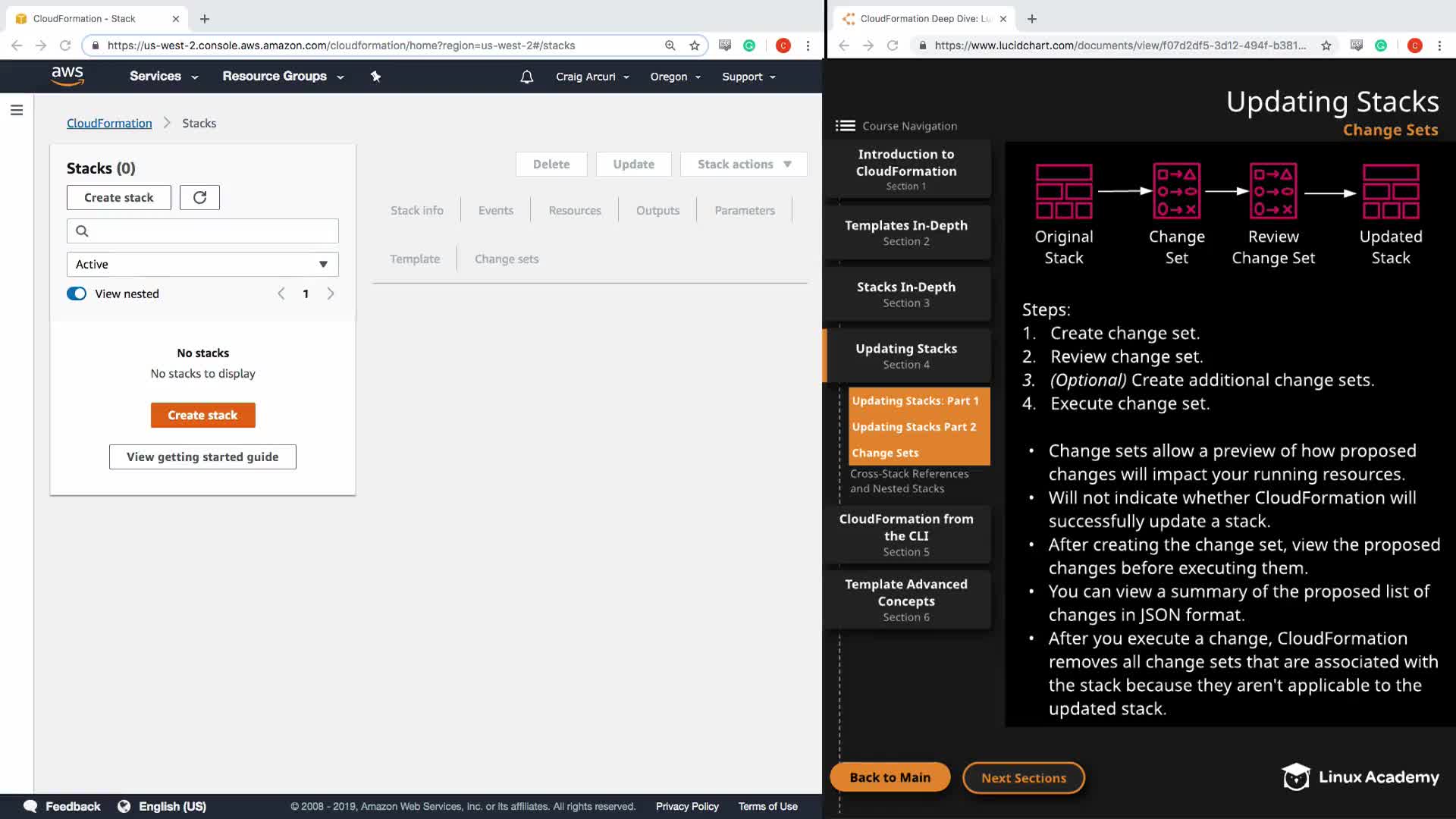The image size is (1456, 819).
Task: Click the Next Sections button
Action: (1023, 777)
